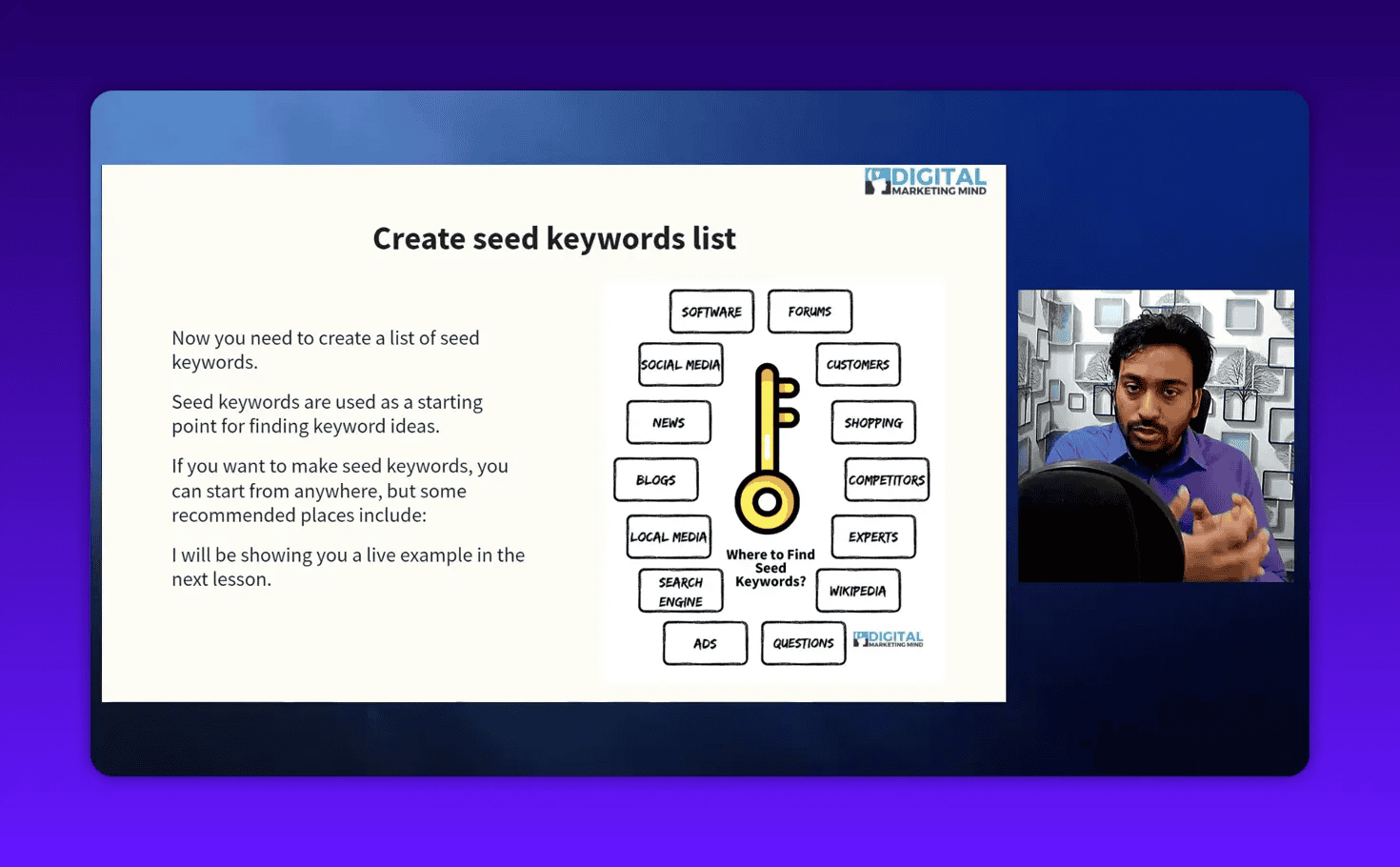Screen dimensions: 1400x867
Task: Click the SEARCH ENGINE box in the diagram
Action: click(681, 590)
